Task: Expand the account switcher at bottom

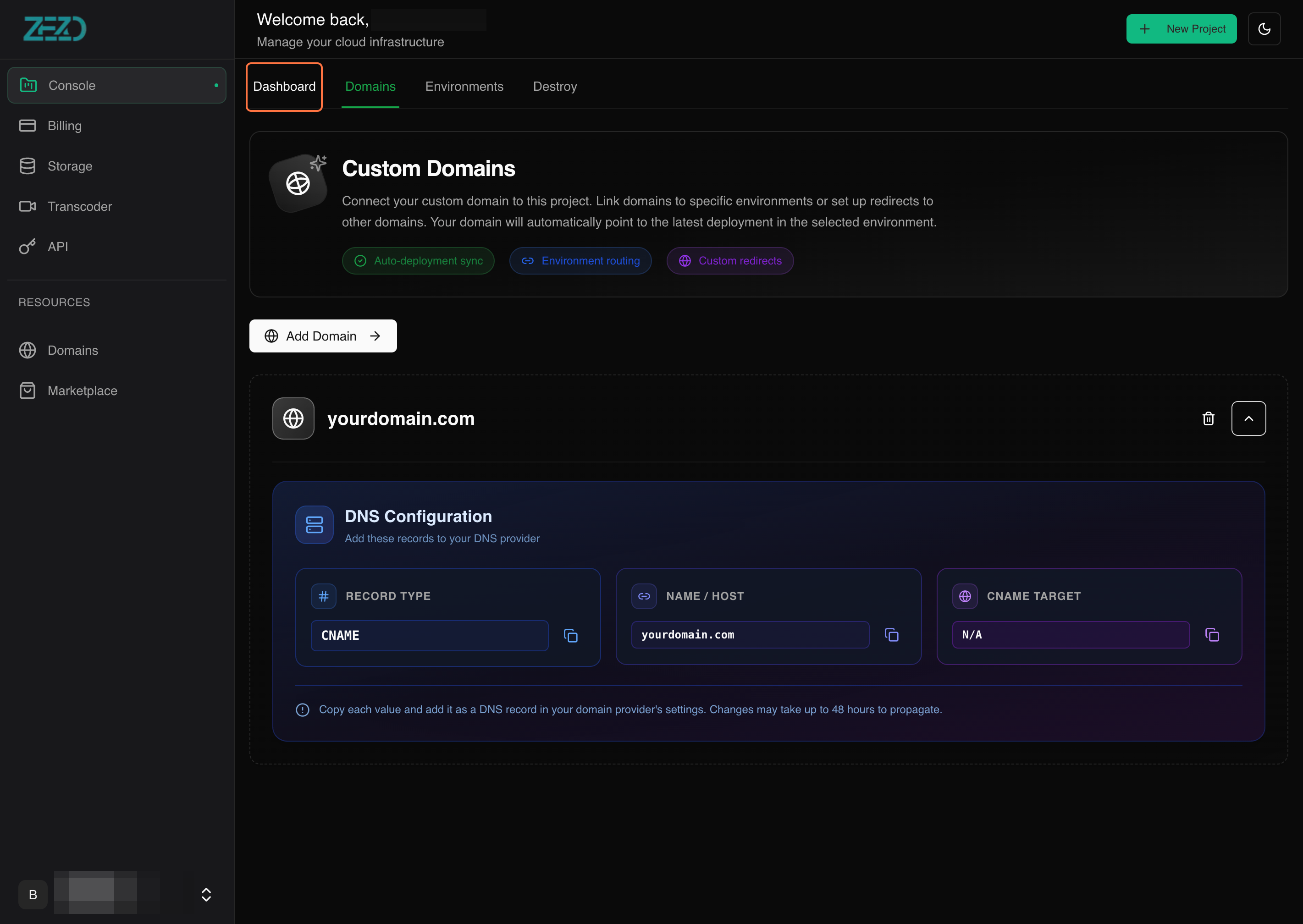Action: [x=206, y=894]
